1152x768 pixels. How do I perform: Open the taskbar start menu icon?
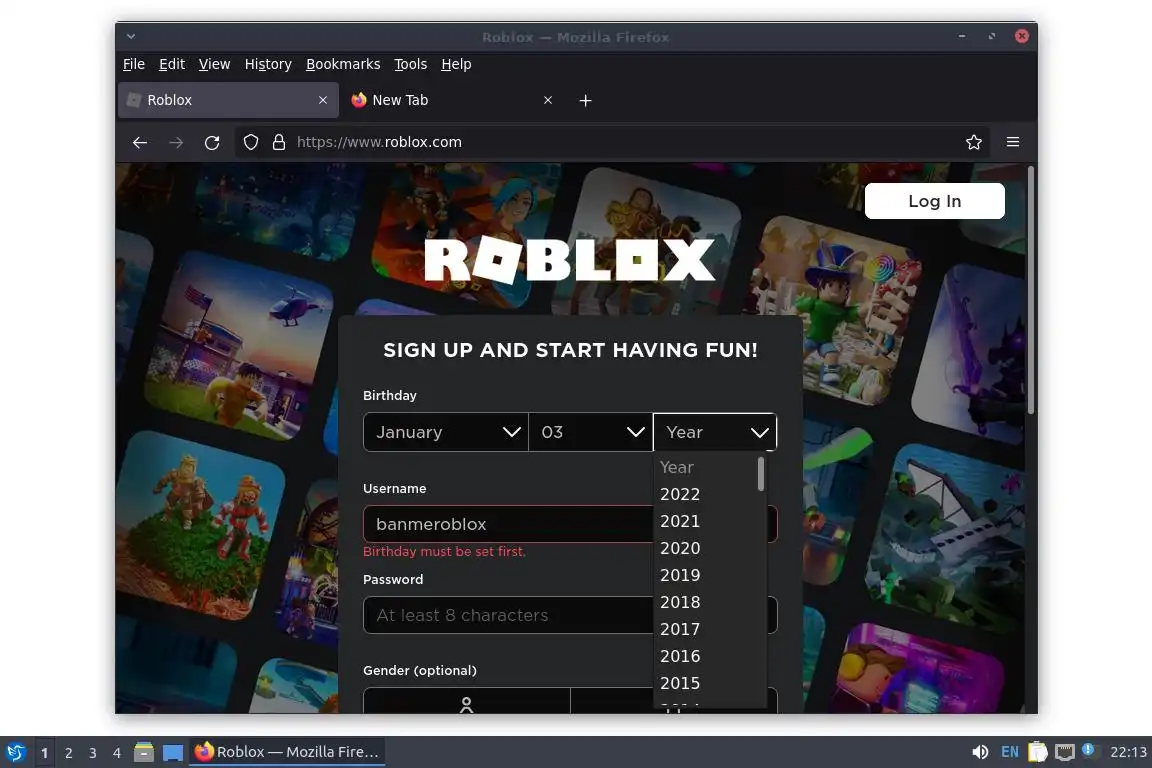tap(15, 752)
